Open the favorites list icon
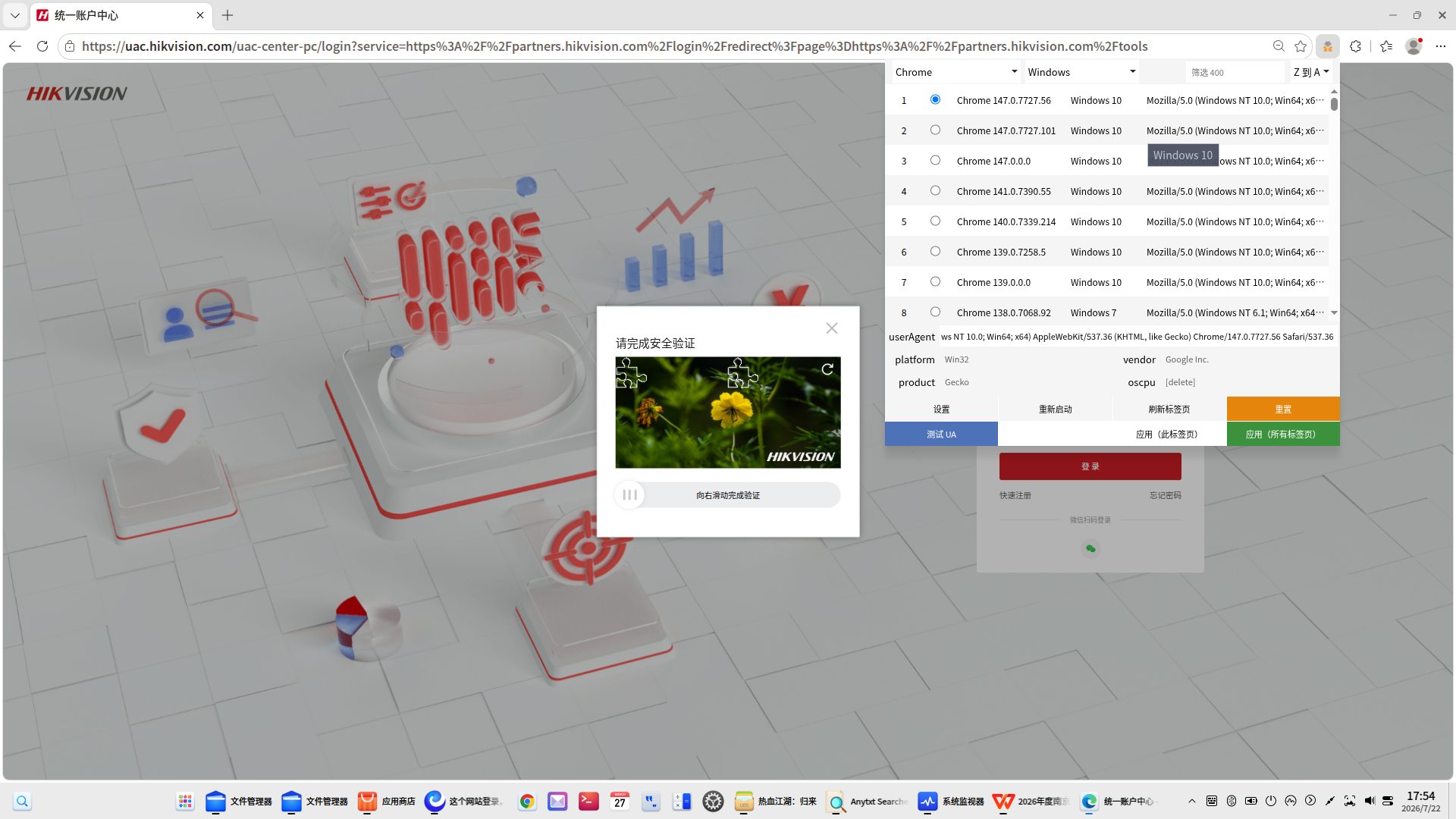 (x=1386, y=46)
